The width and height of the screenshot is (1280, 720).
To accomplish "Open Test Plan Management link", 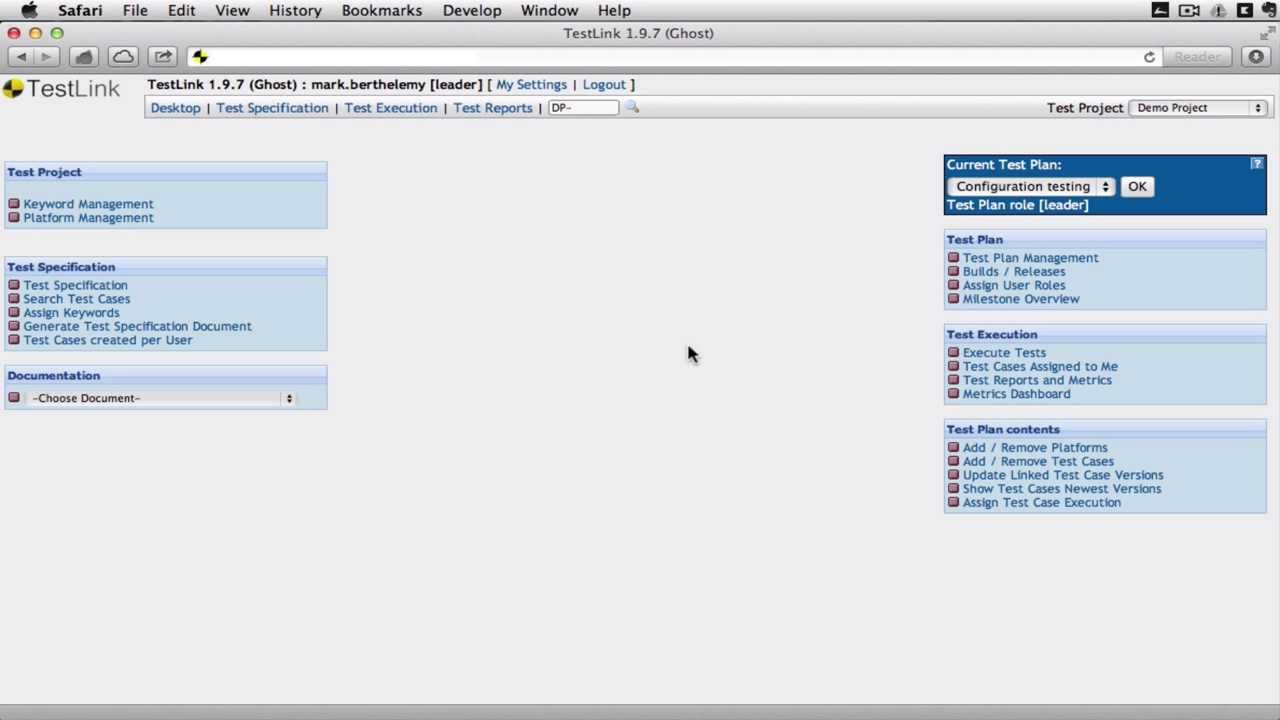I will (x=1030, y=258).
